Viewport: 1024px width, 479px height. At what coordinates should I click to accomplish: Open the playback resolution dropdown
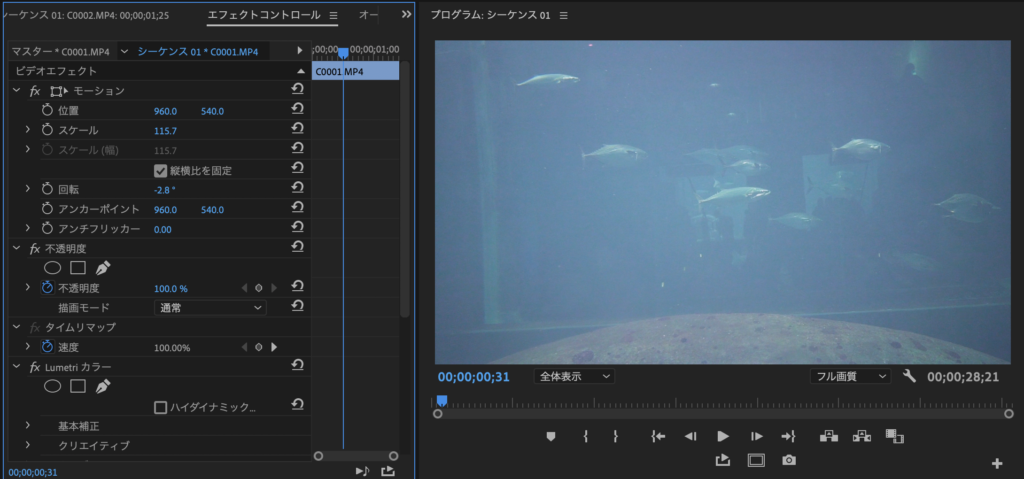(x=849, y=376)
